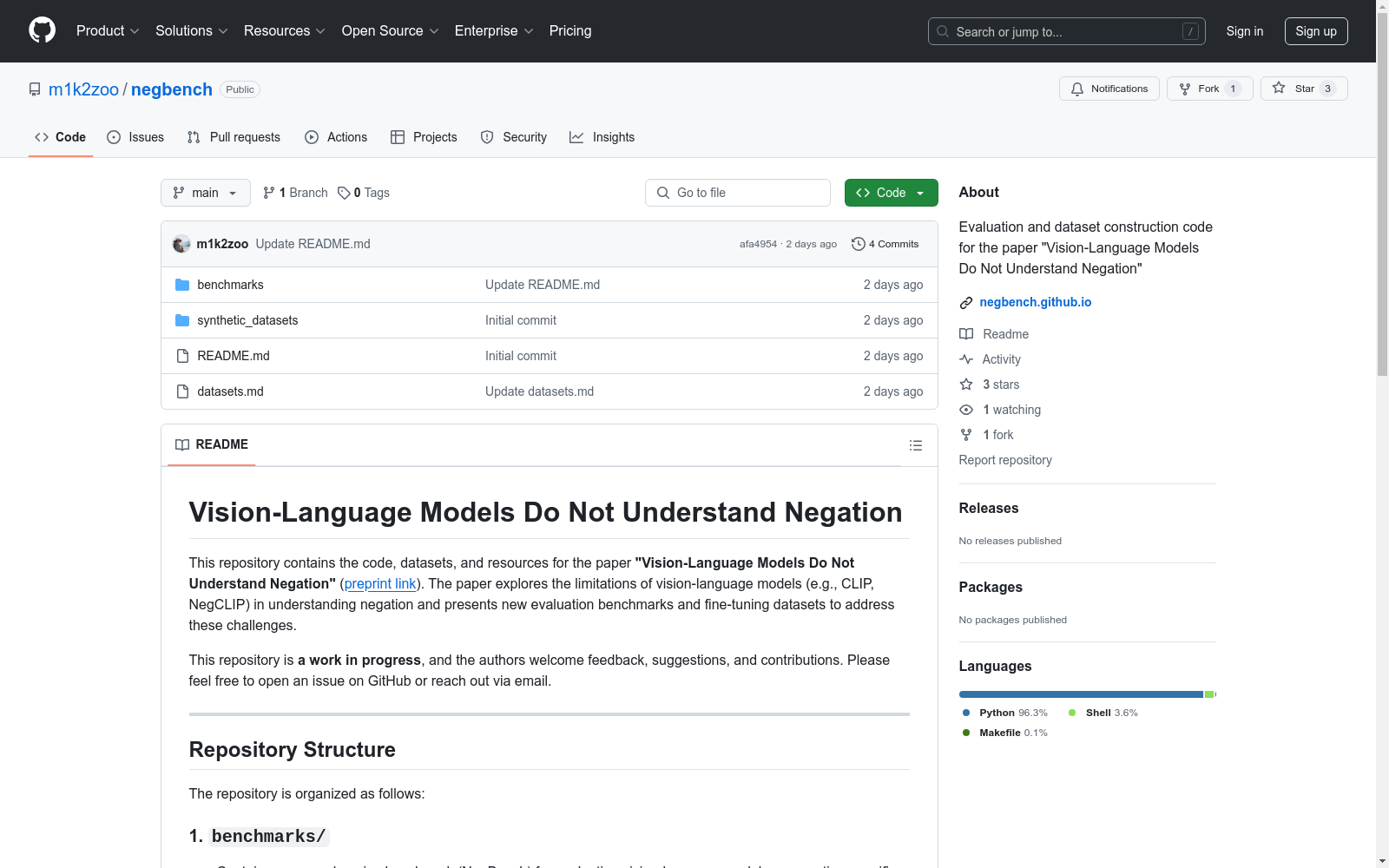Screen dimensions: 1389x868
Task: Open the preprint link in README
Action: pyautogui.click(x=380, y=584)
